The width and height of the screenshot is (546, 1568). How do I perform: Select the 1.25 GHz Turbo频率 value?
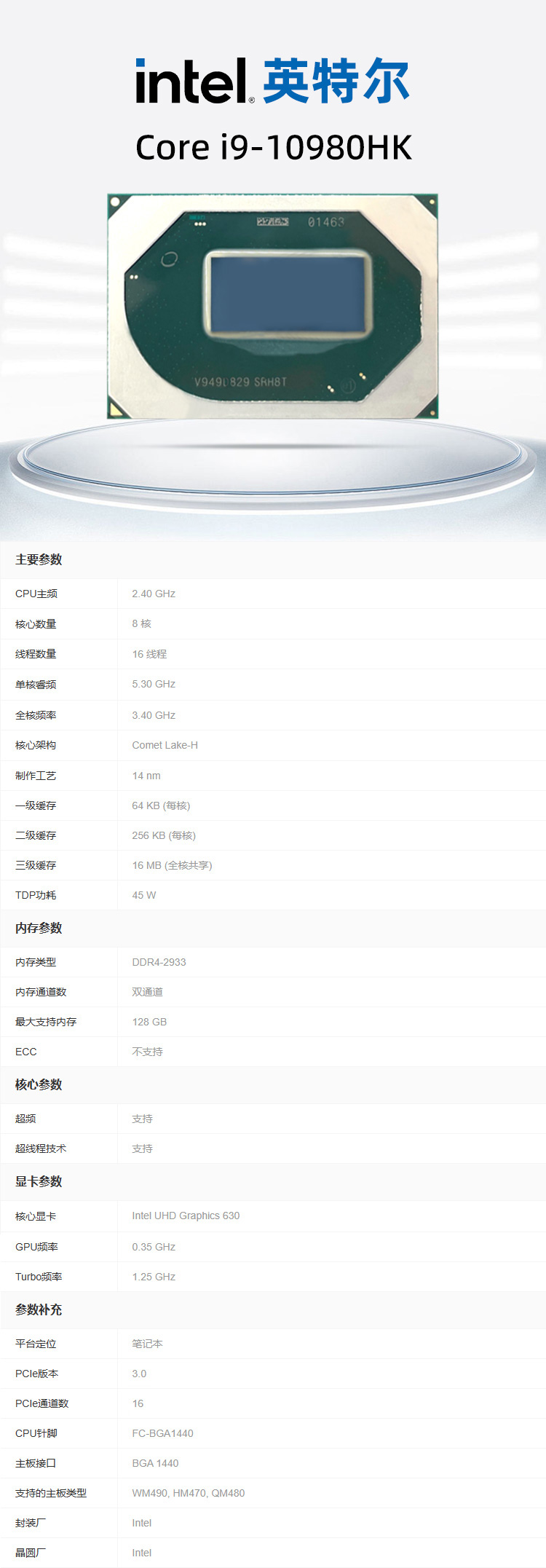point(154,1277)
